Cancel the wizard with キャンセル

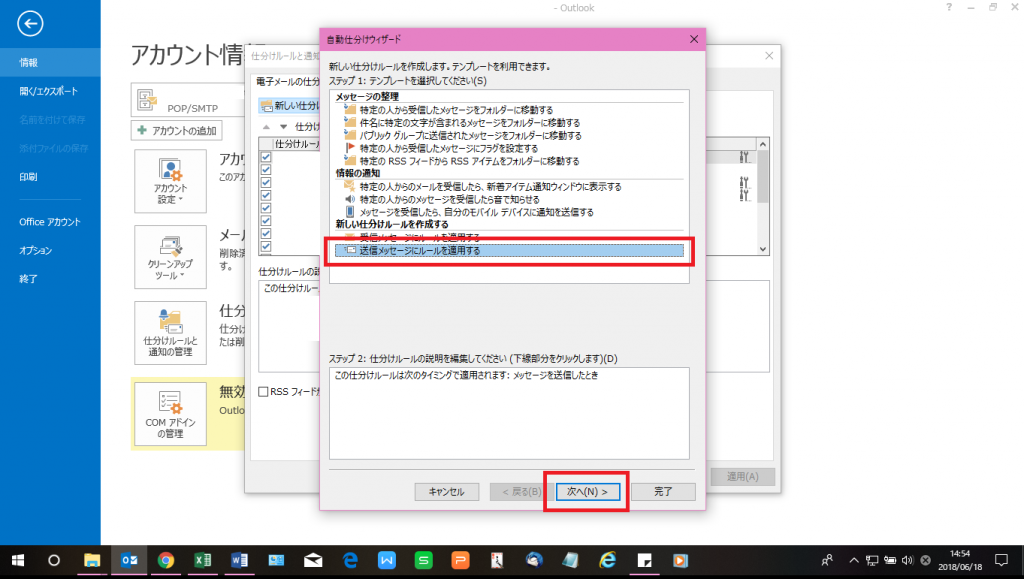[446, 491]
